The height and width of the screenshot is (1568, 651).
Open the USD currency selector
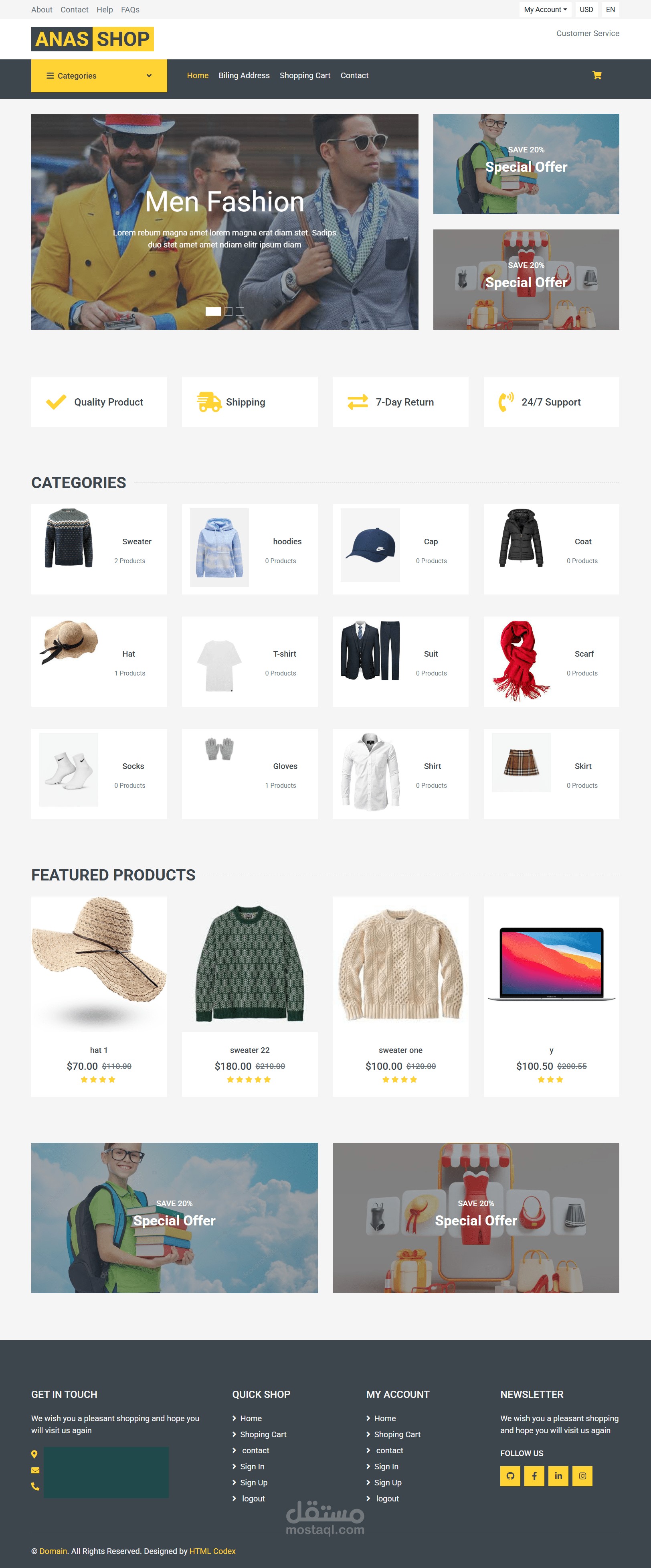[x=586, y=10]
